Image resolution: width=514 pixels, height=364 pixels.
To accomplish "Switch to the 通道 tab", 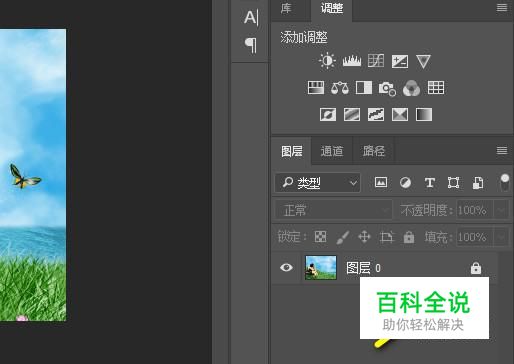I will [x=332, y=151].
